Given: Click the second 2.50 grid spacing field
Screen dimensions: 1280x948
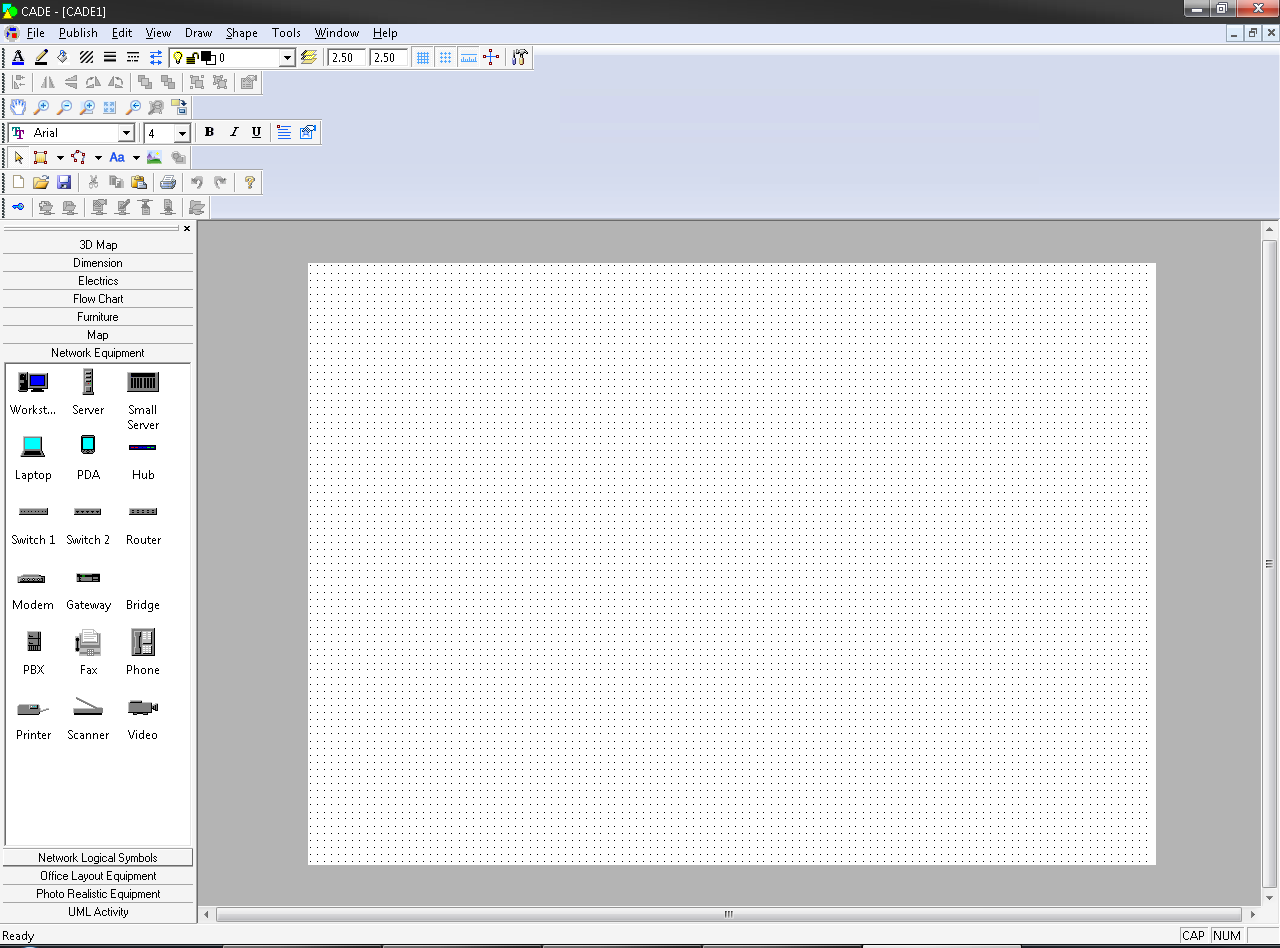Looking at the screenshot, I should (x=389, y=58).
